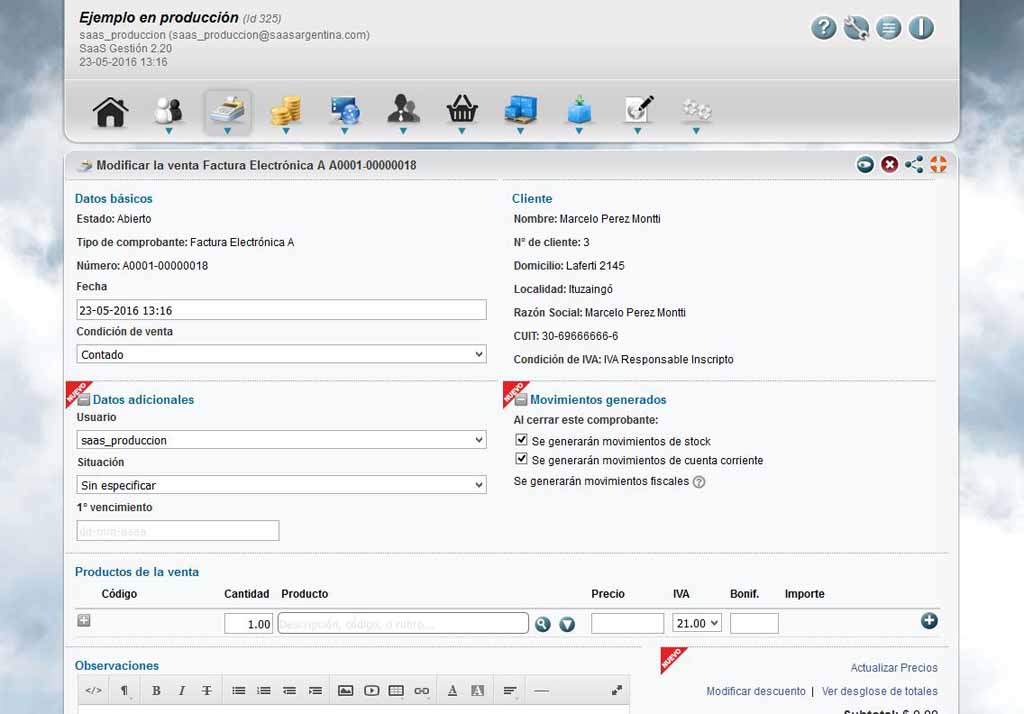1024x714 pixels.
Task: Open the paragraph format editor button
Action: pyautogui.click(x=124, y=690)
